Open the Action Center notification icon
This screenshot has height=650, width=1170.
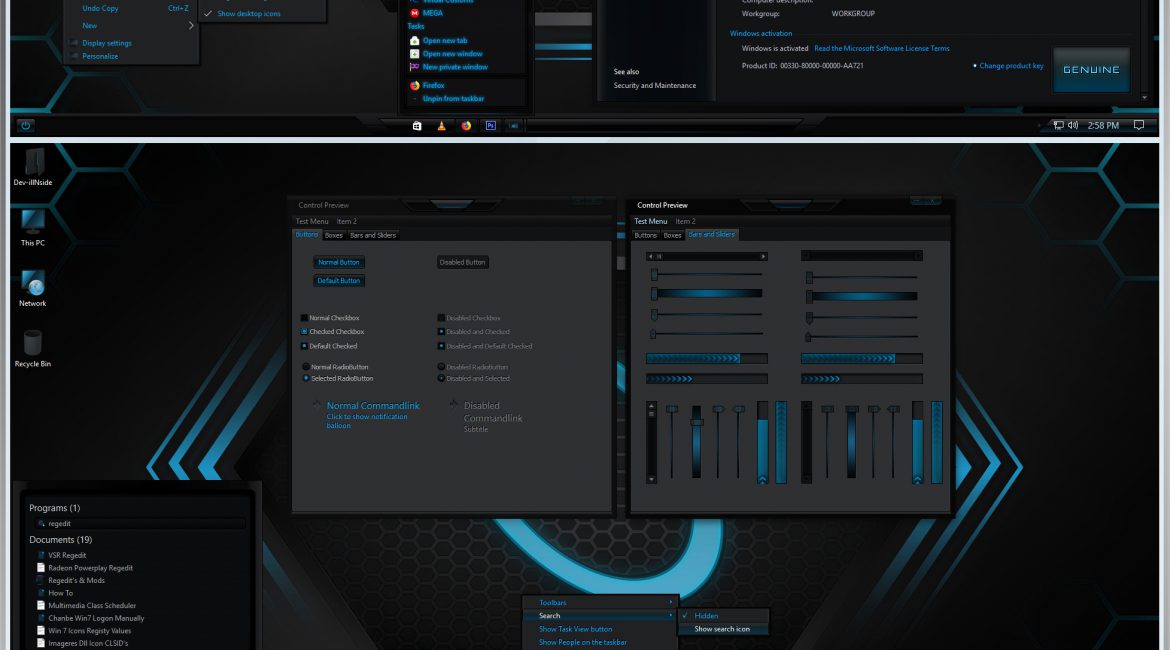[1139, 125]
